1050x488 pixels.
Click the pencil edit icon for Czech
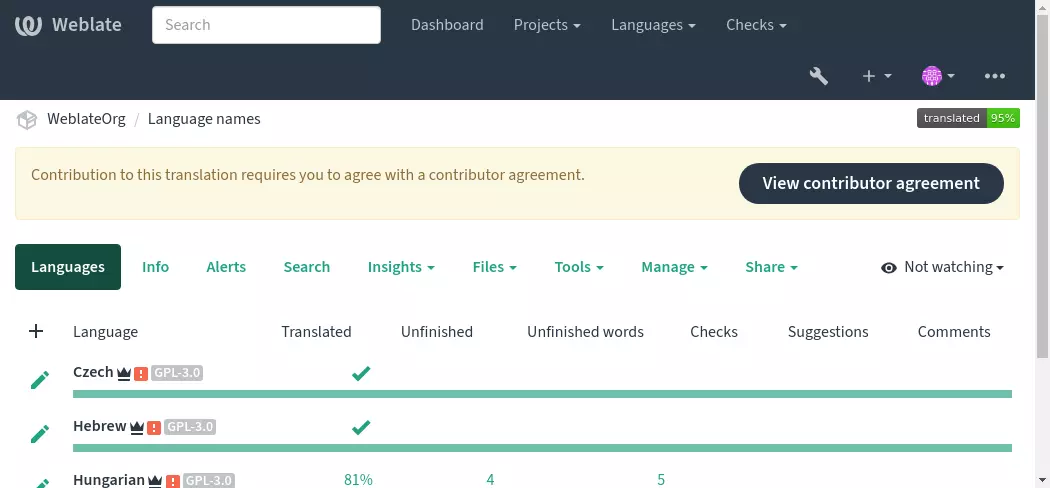pos(40,380)
